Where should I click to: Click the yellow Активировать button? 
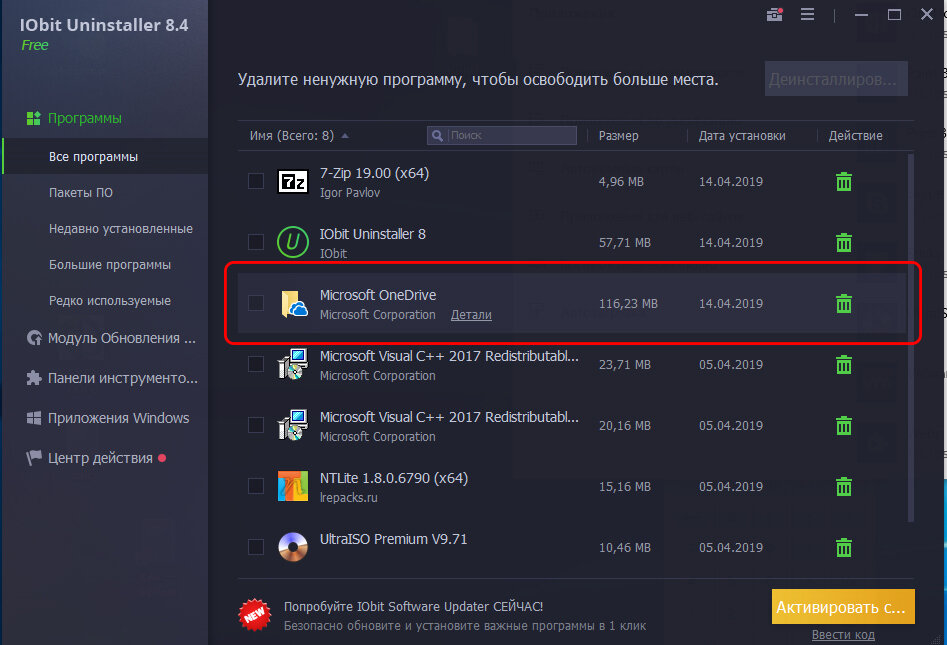[x=843, y=606]
